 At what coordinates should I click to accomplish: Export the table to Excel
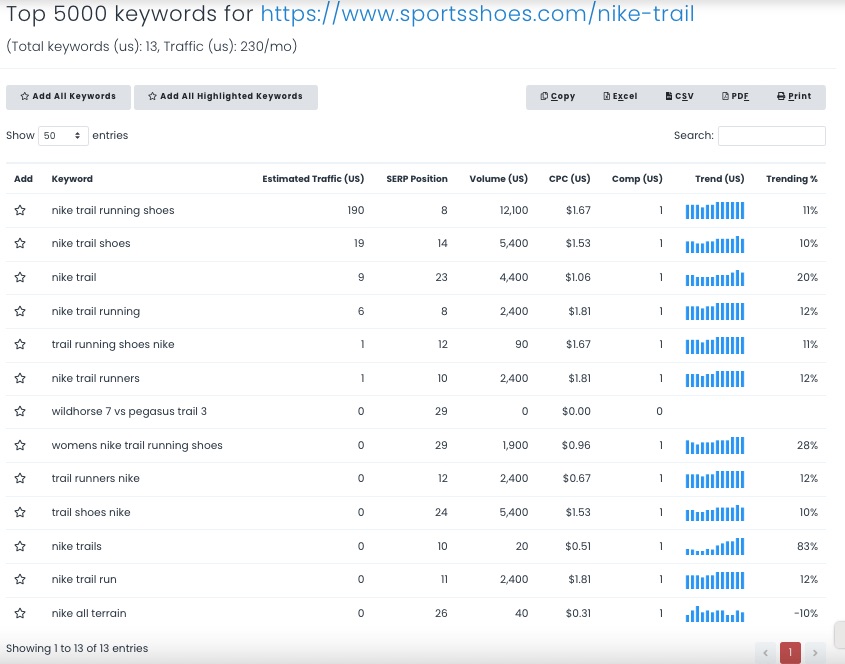point(620,97)
